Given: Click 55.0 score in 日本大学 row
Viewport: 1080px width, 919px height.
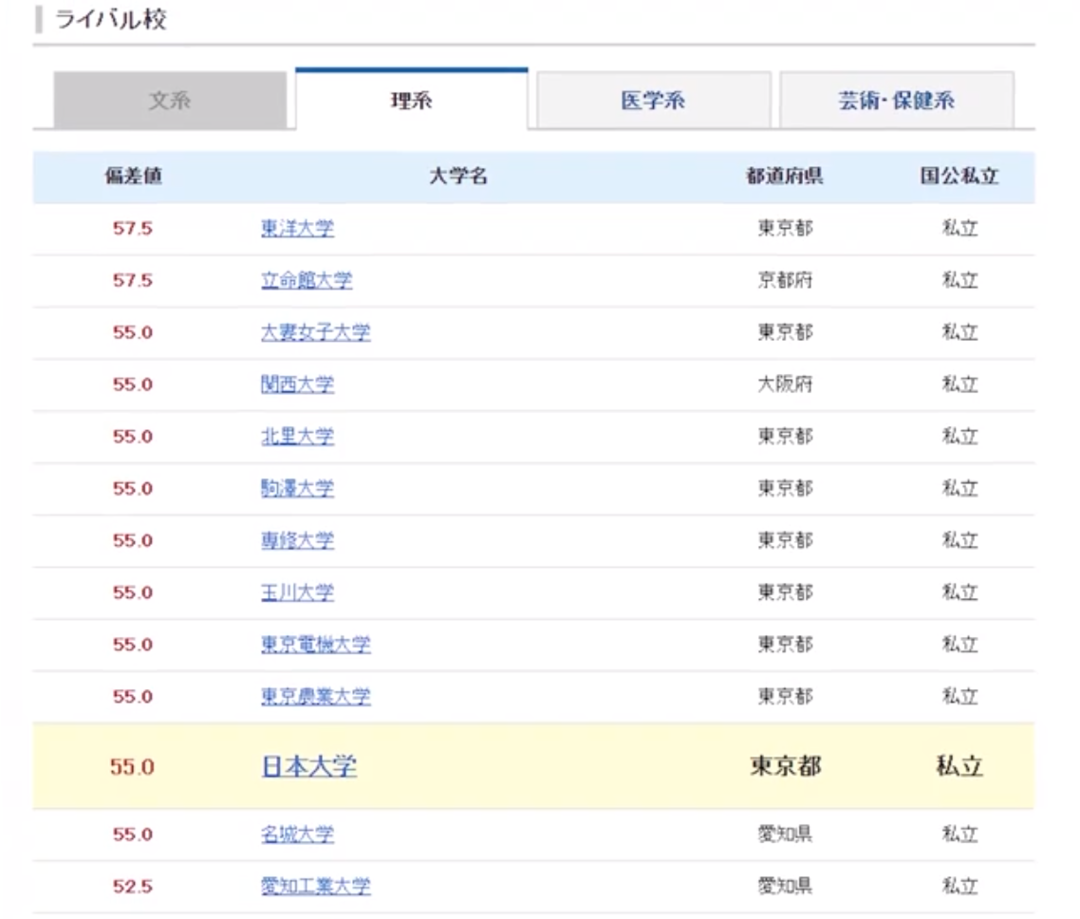Looking at the screenshot, I should (x=132, y=767).
